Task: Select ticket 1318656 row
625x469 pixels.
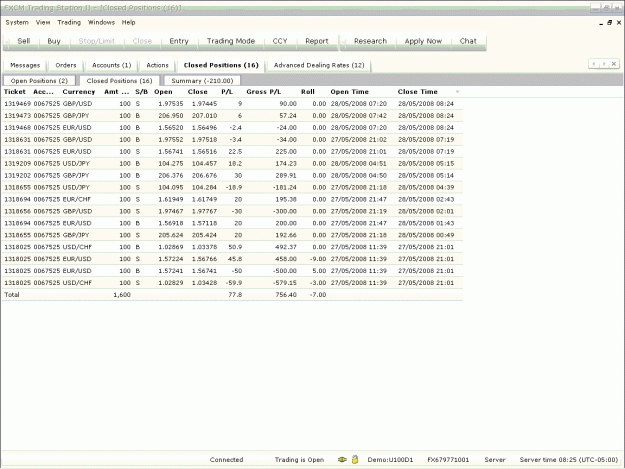Action: (x=232, y=211)
